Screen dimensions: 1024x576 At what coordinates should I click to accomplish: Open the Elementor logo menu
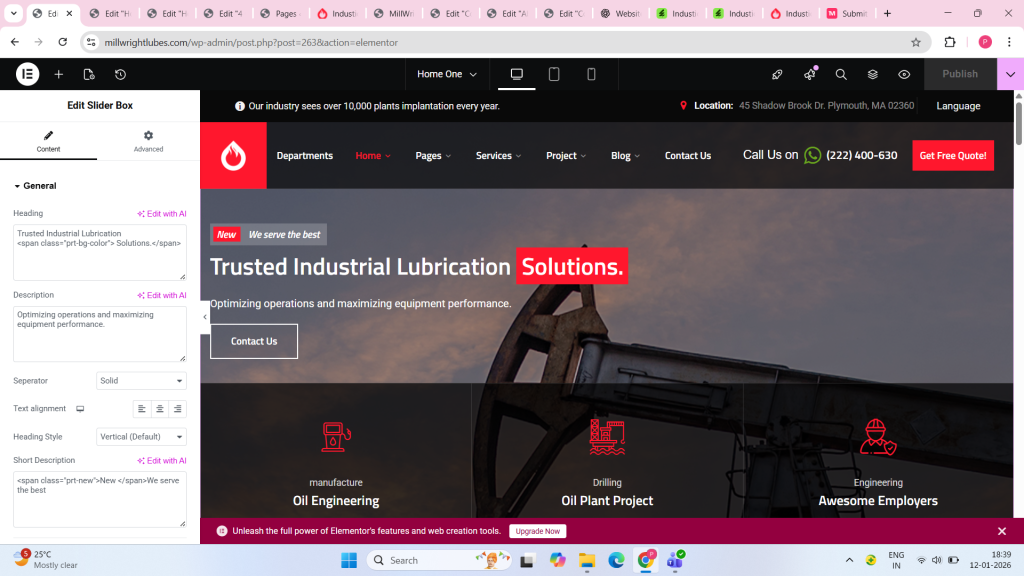click(27, 74)
